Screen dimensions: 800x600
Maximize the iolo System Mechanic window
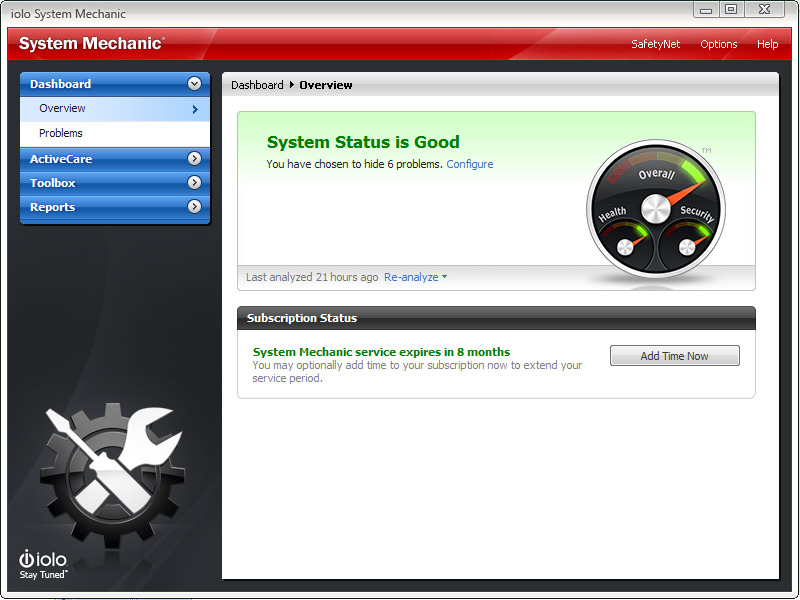[731, 10]
